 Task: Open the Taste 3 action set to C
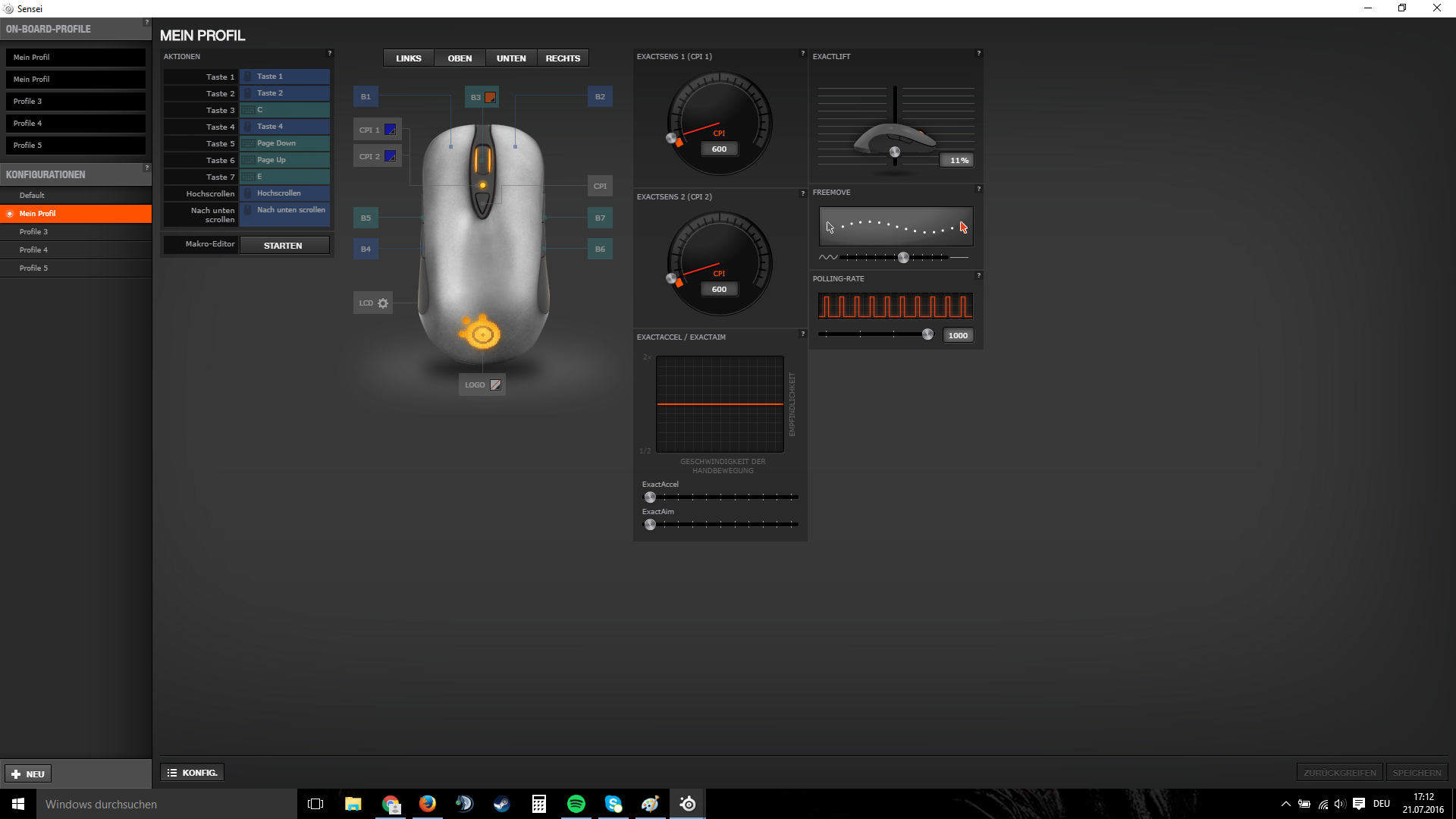285,110
